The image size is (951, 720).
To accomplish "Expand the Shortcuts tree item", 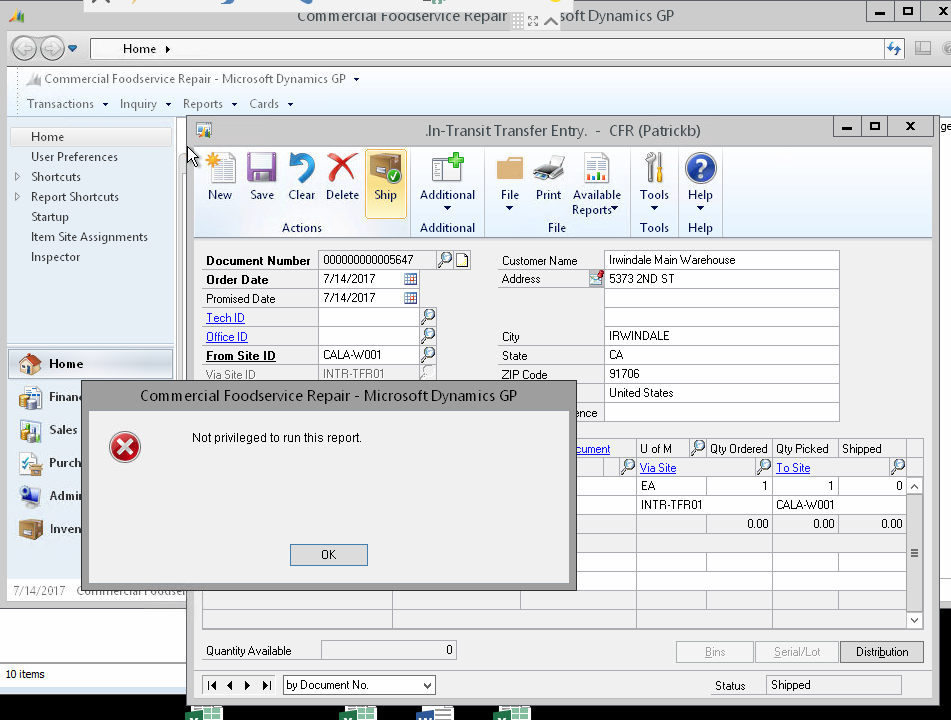I will (x=17, y=177).
